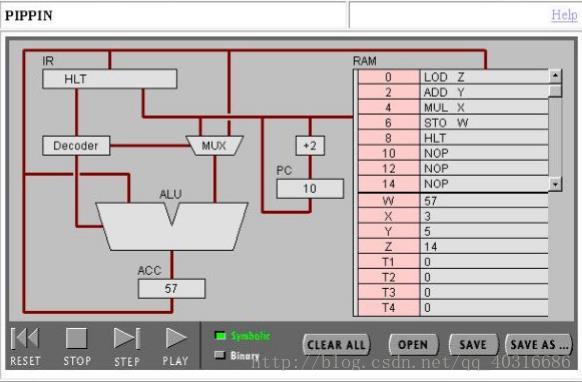Image resolution: width=582 pixels, height=382 pixels.
Task: Click the T2 variable value field
Action: pyautogui.click(x=484, y=277)
